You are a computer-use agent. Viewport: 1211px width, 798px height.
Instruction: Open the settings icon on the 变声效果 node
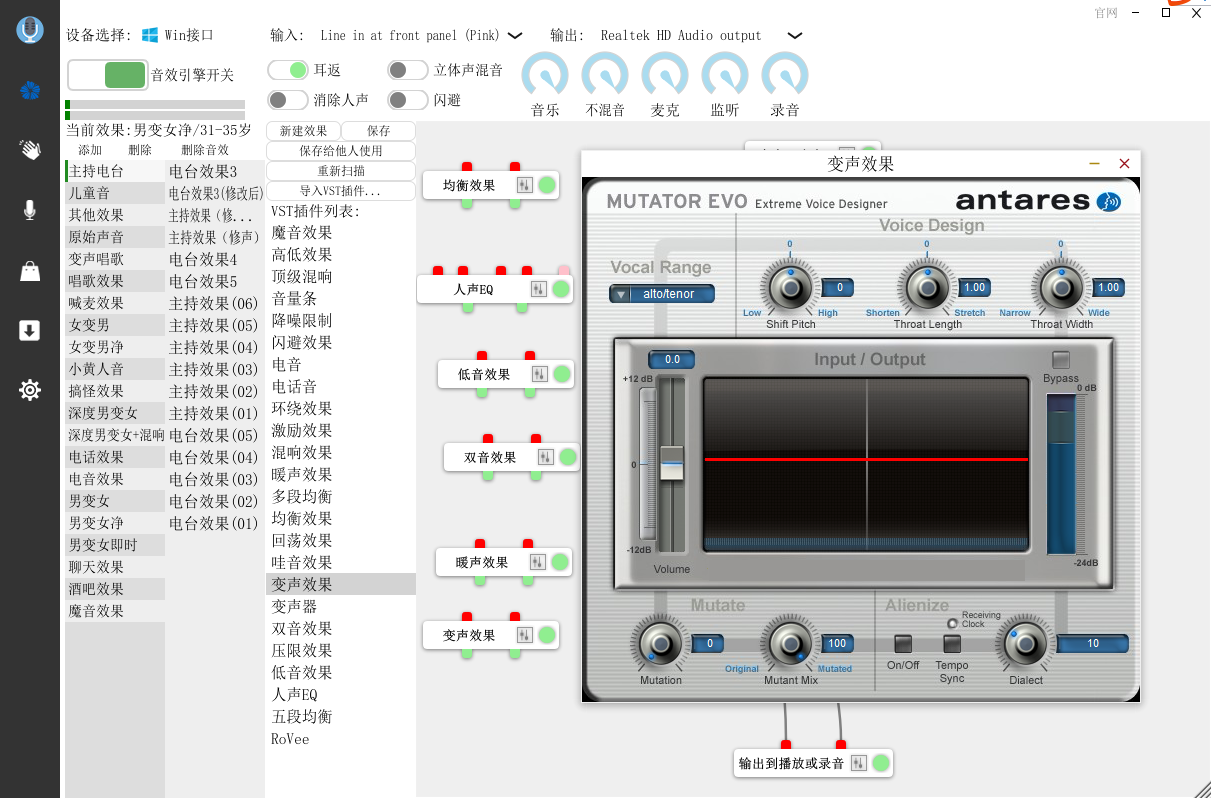[x=526, y=635]
